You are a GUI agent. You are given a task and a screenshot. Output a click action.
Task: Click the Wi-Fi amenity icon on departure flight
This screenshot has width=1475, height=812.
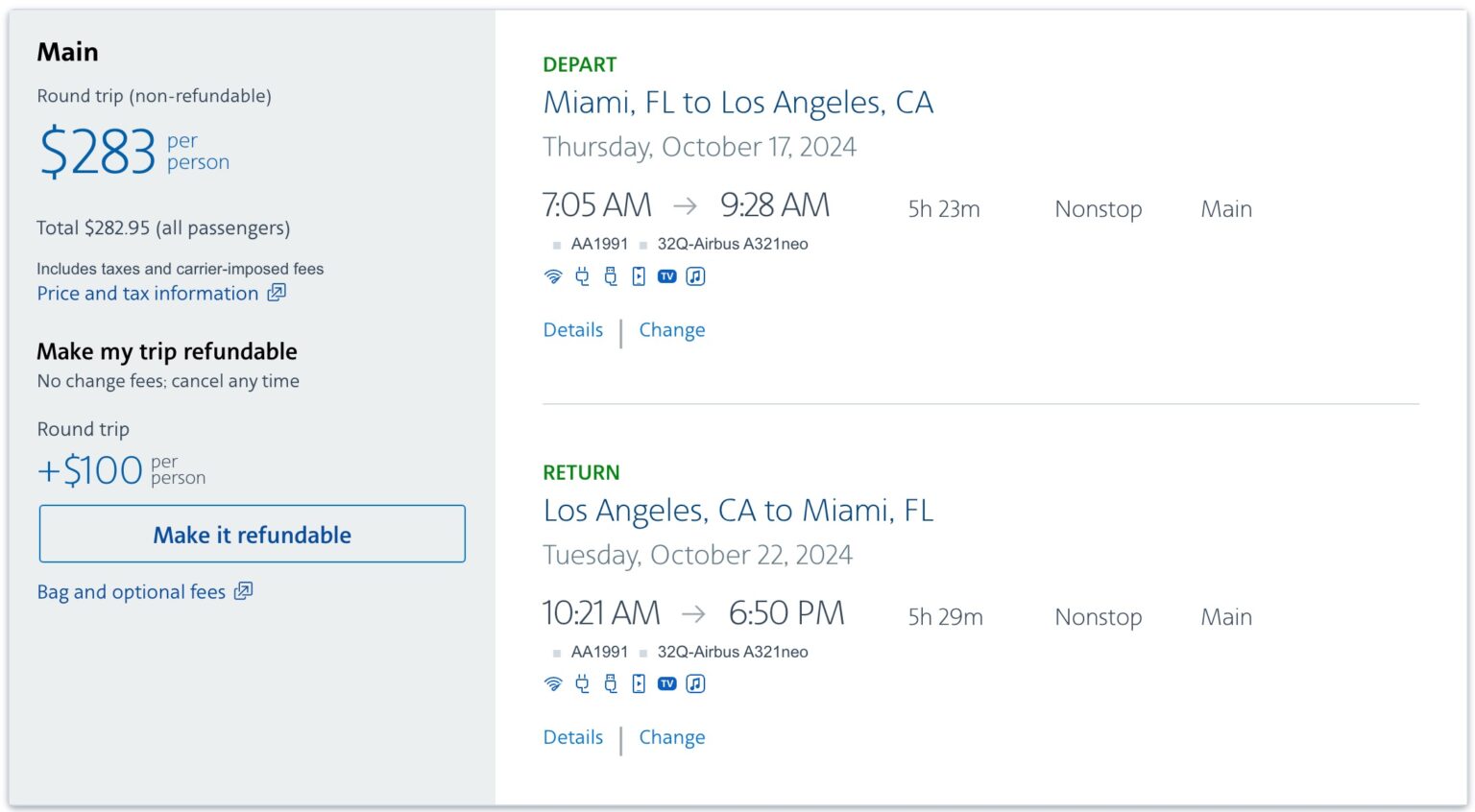552,276
